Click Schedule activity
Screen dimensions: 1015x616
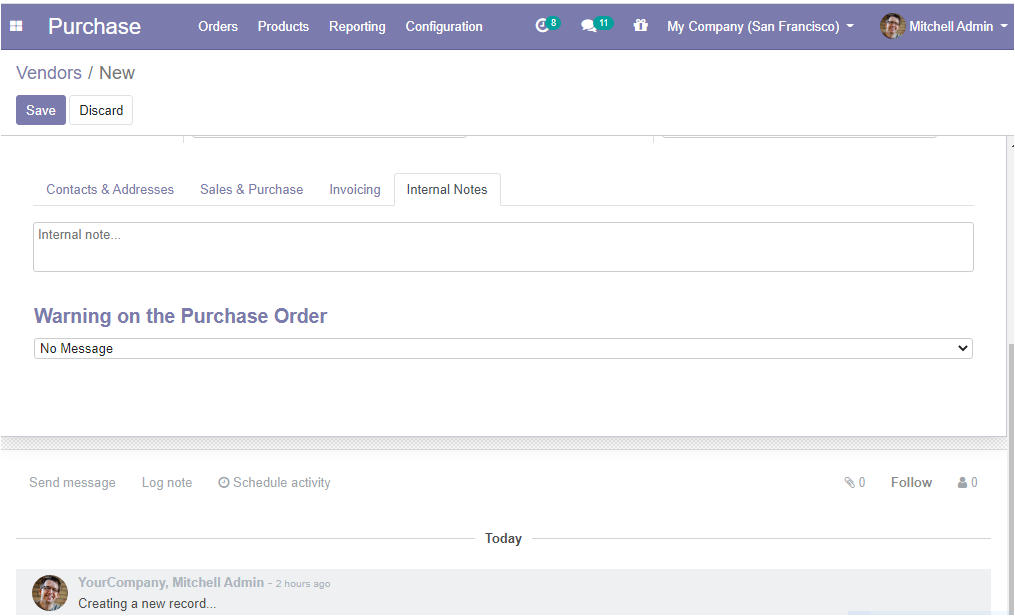[x=274, y=482]
